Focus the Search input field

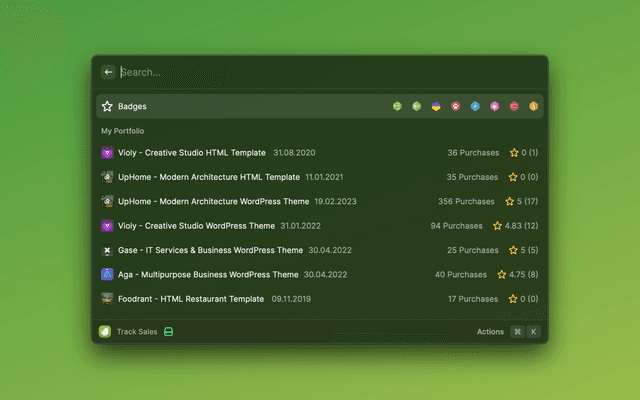(320, 72)
